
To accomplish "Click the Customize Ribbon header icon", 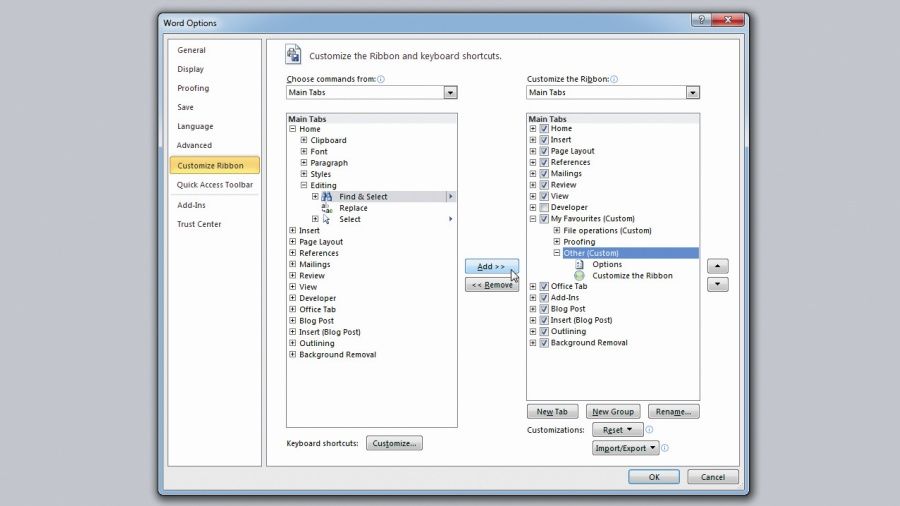I will click(x=293, y=55).
